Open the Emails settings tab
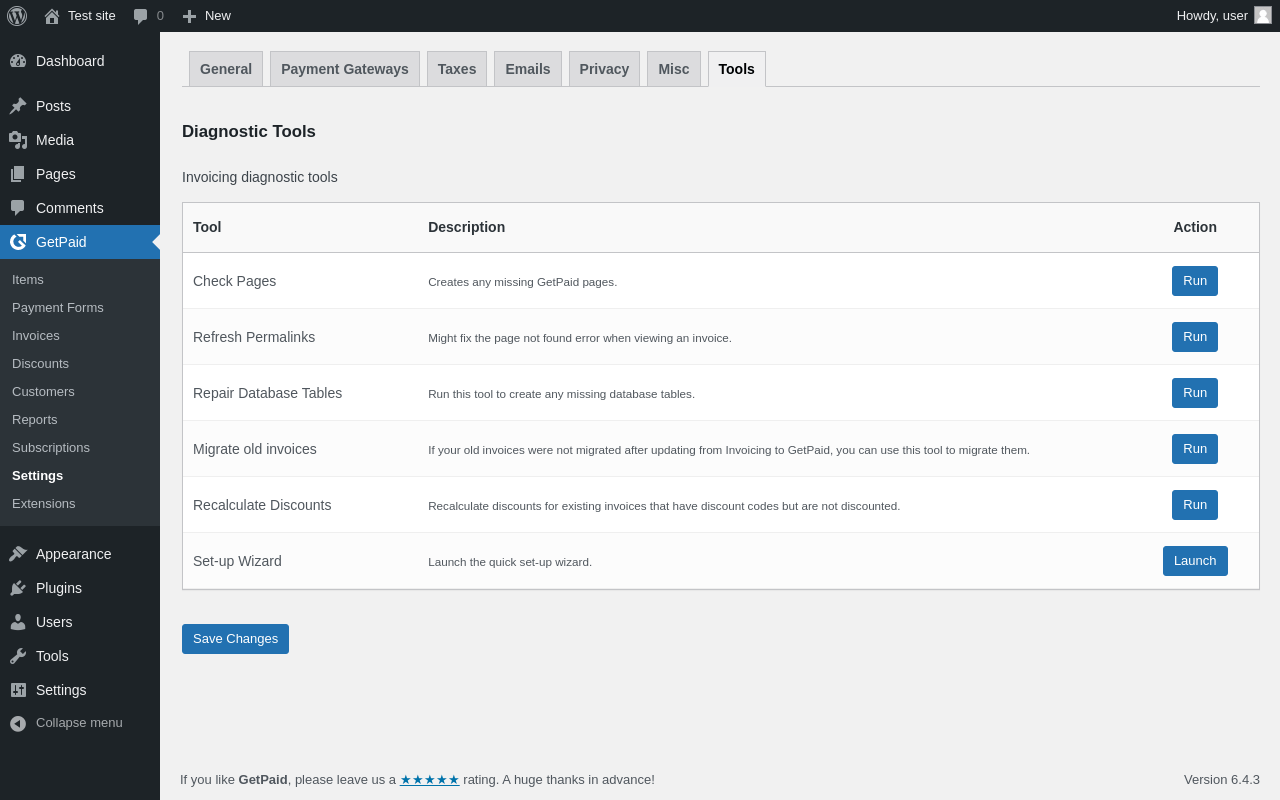 527,69
